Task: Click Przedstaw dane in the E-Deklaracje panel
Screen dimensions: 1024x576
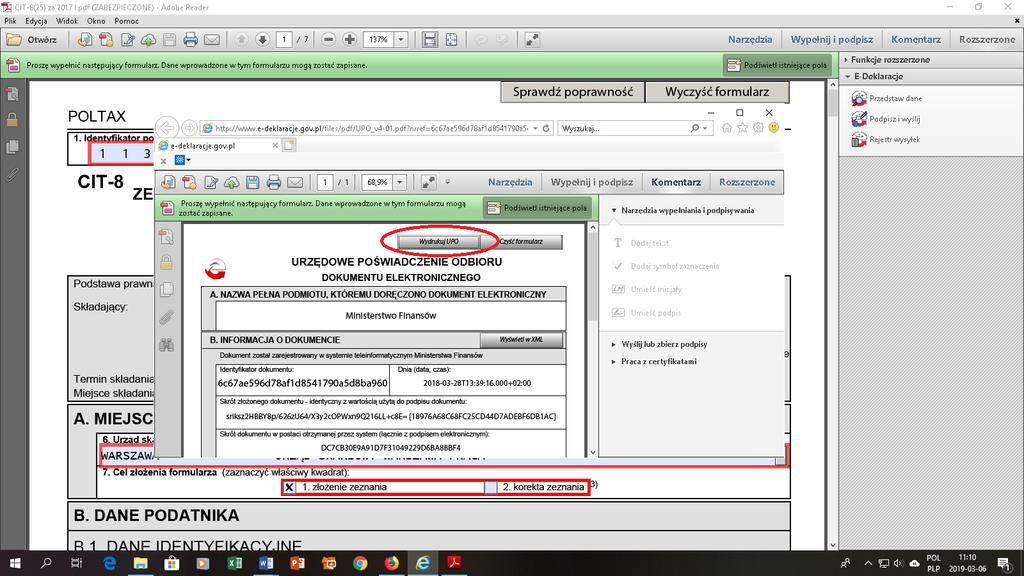Action: pyautogui.click(x=886, y=99)
